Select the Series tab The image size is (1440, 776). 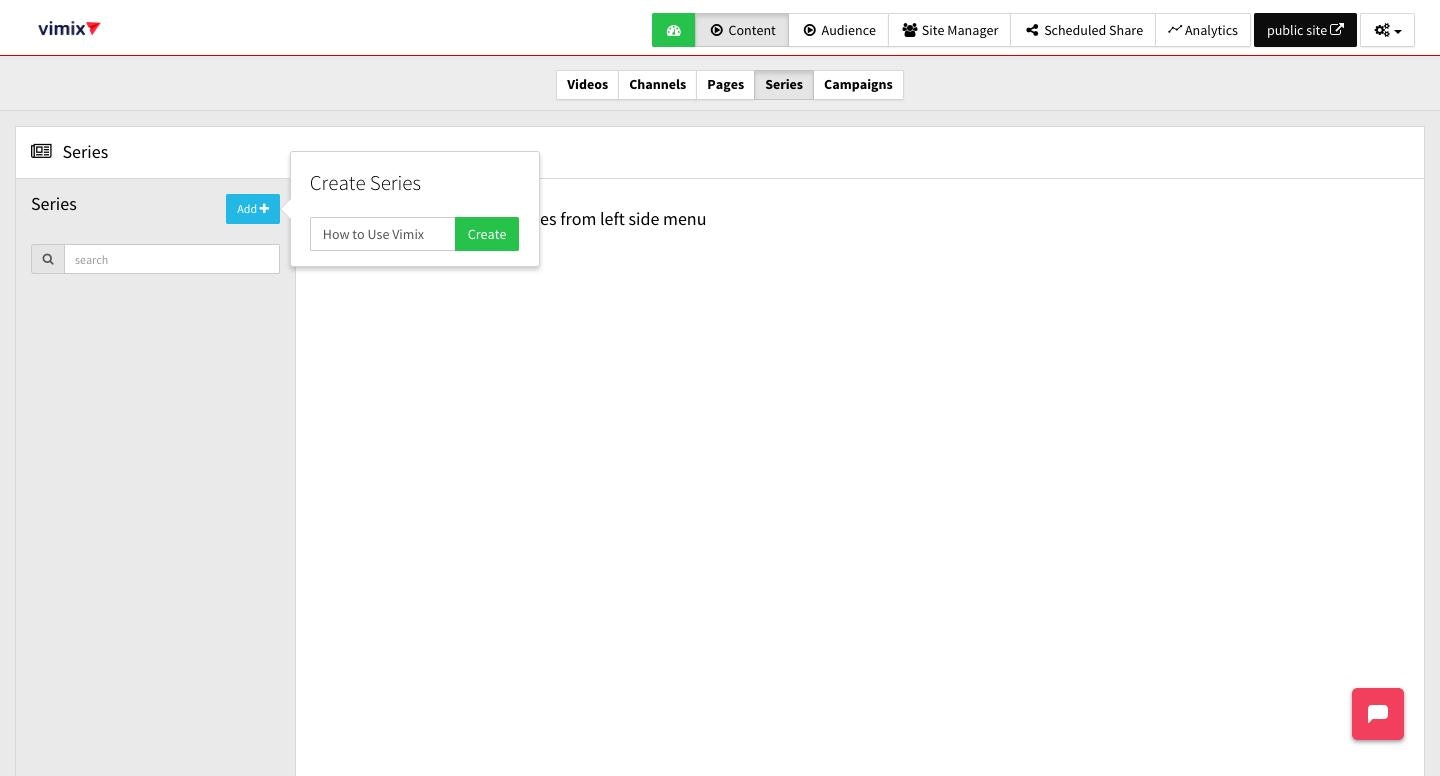tap(784, 85)
